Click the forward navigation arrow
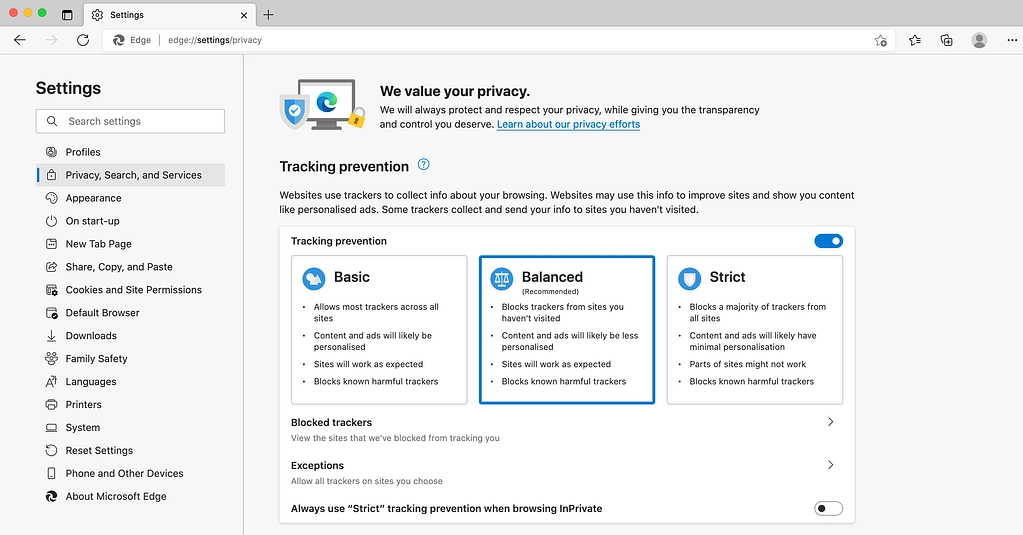This screenshot has width=1023, height=535. 52,40
